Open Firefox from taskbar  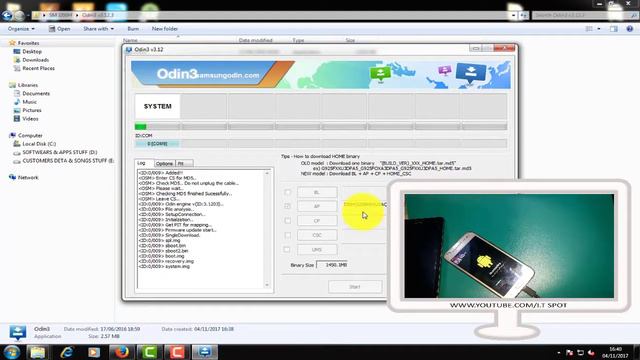(x=121, y=352)
